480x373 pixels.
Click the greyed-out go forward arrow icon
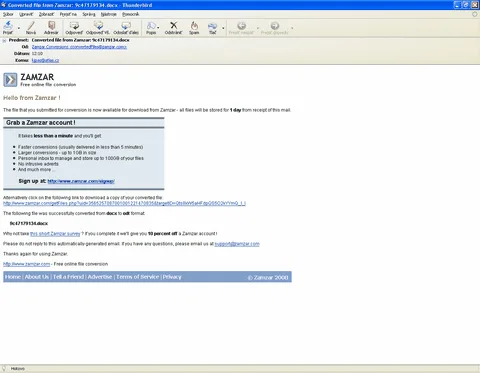point(275,25)
